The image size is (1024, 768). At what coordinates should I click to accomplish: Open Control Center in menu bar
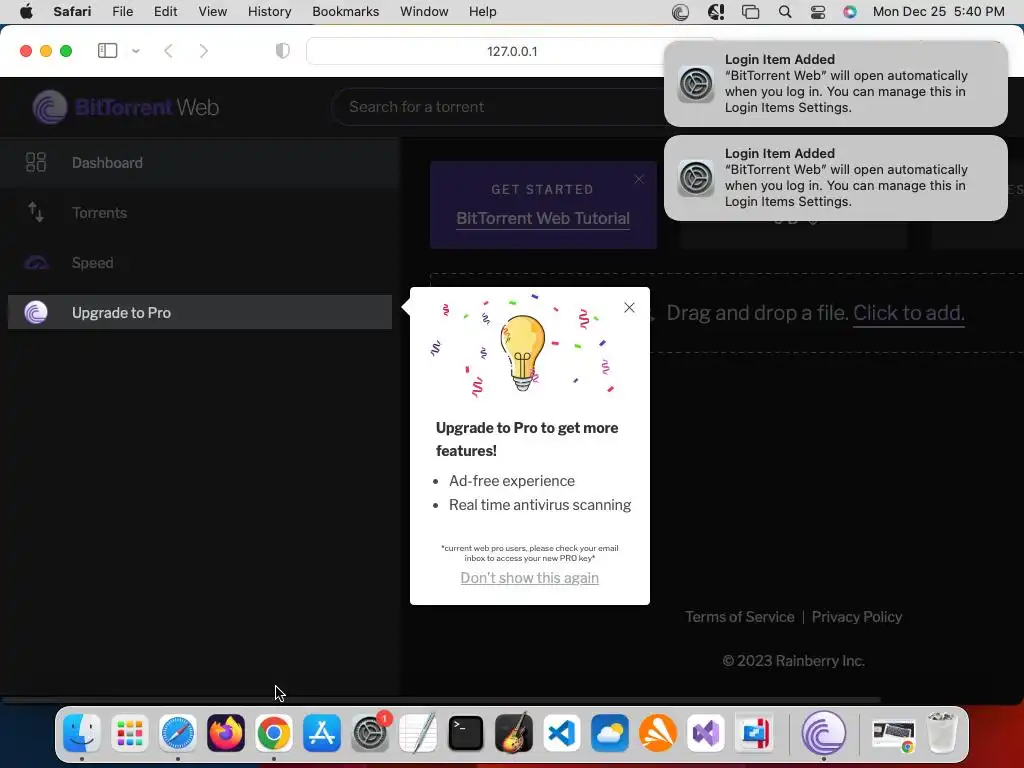click(818, 12)
